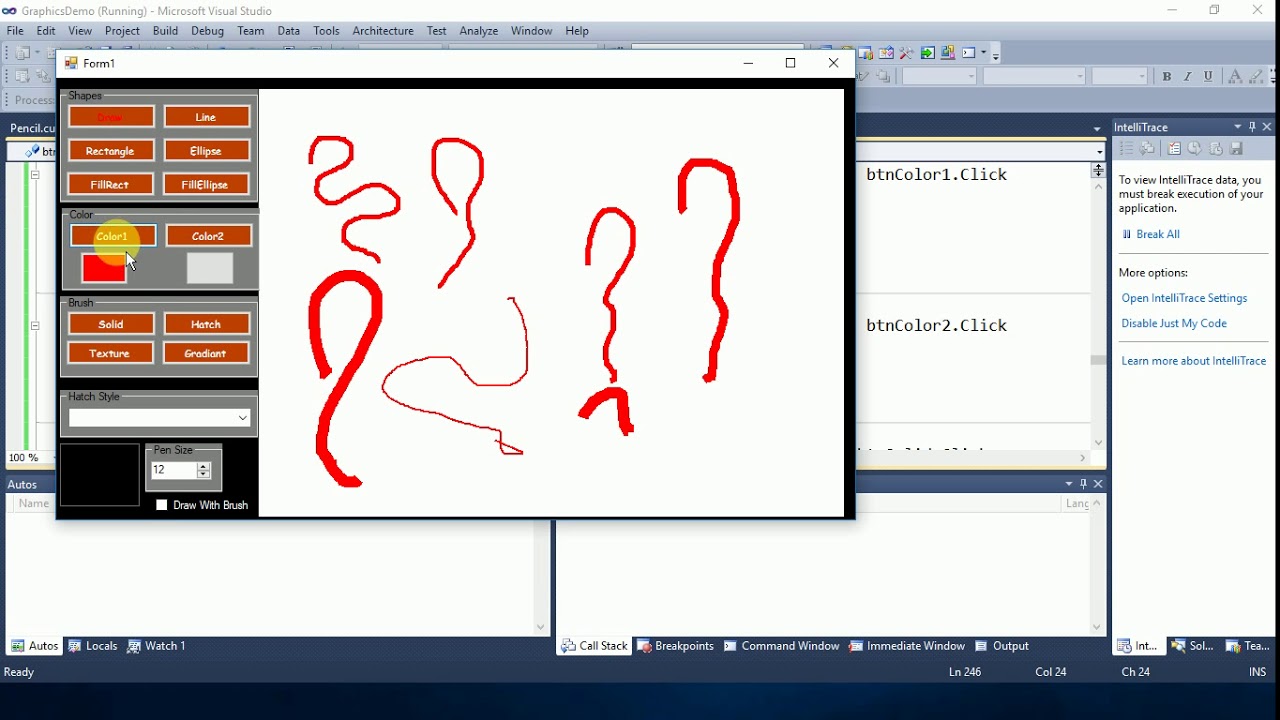The image size is (1280, 720).
Task: Choose the Gradient brush button
Action: tap(207, 353)
